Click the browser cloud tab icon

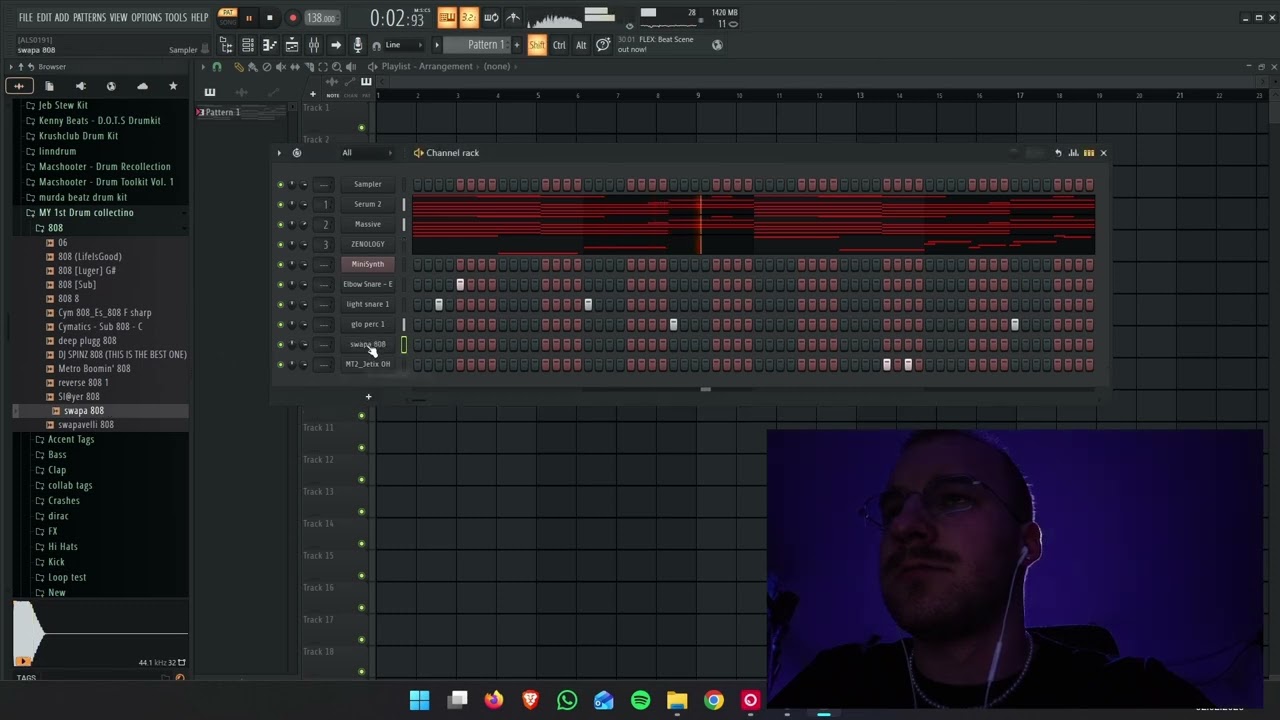coord(142,86)
